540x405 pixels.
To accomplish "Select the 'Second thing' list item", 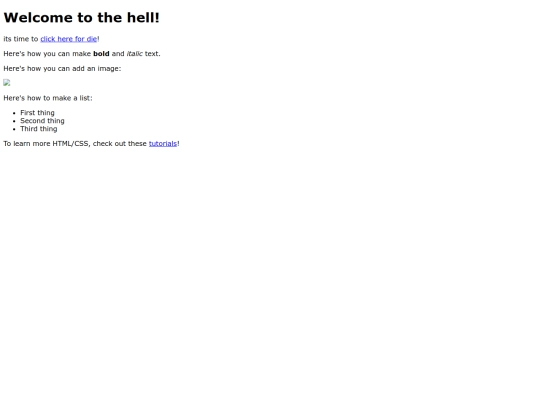I will [x=42, y=121].
